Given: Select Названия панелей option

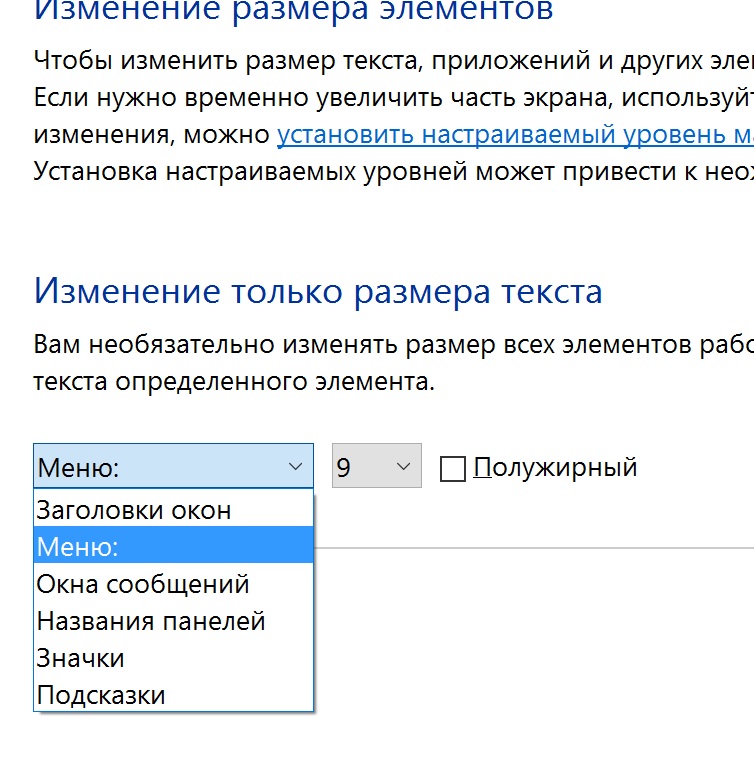Looking at the screenshot, I should (151, 621).
